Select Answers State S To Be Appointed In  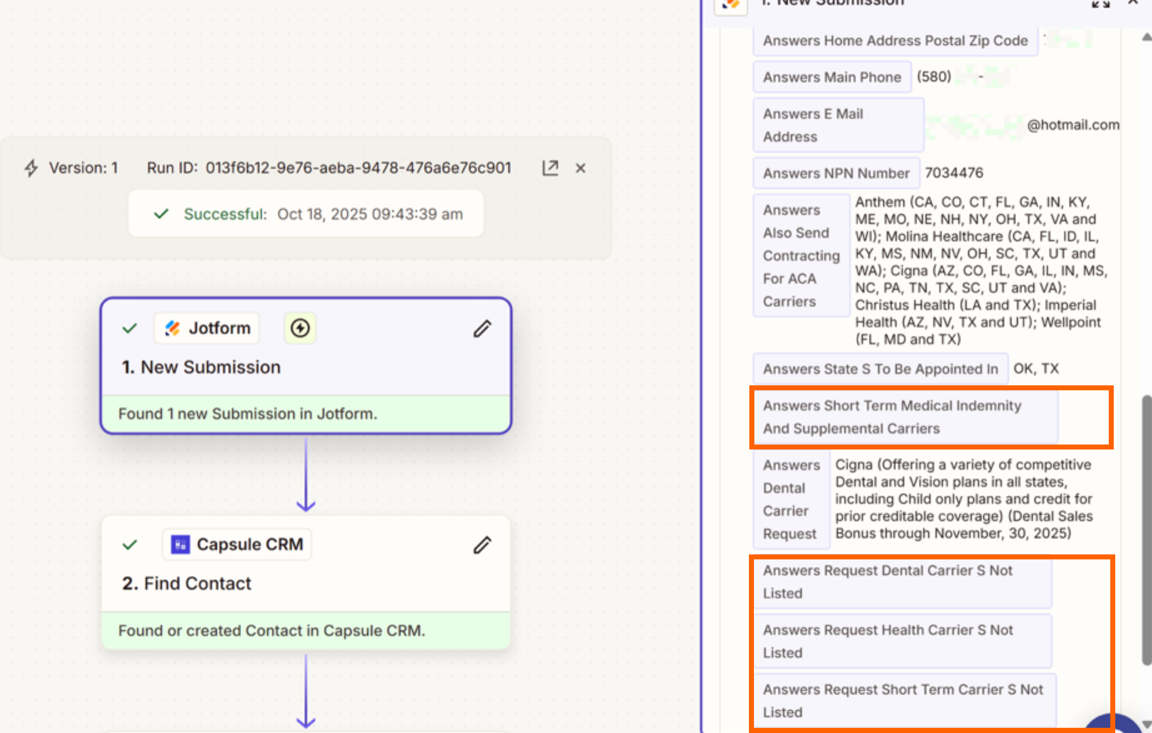click(x=880, y=369)
